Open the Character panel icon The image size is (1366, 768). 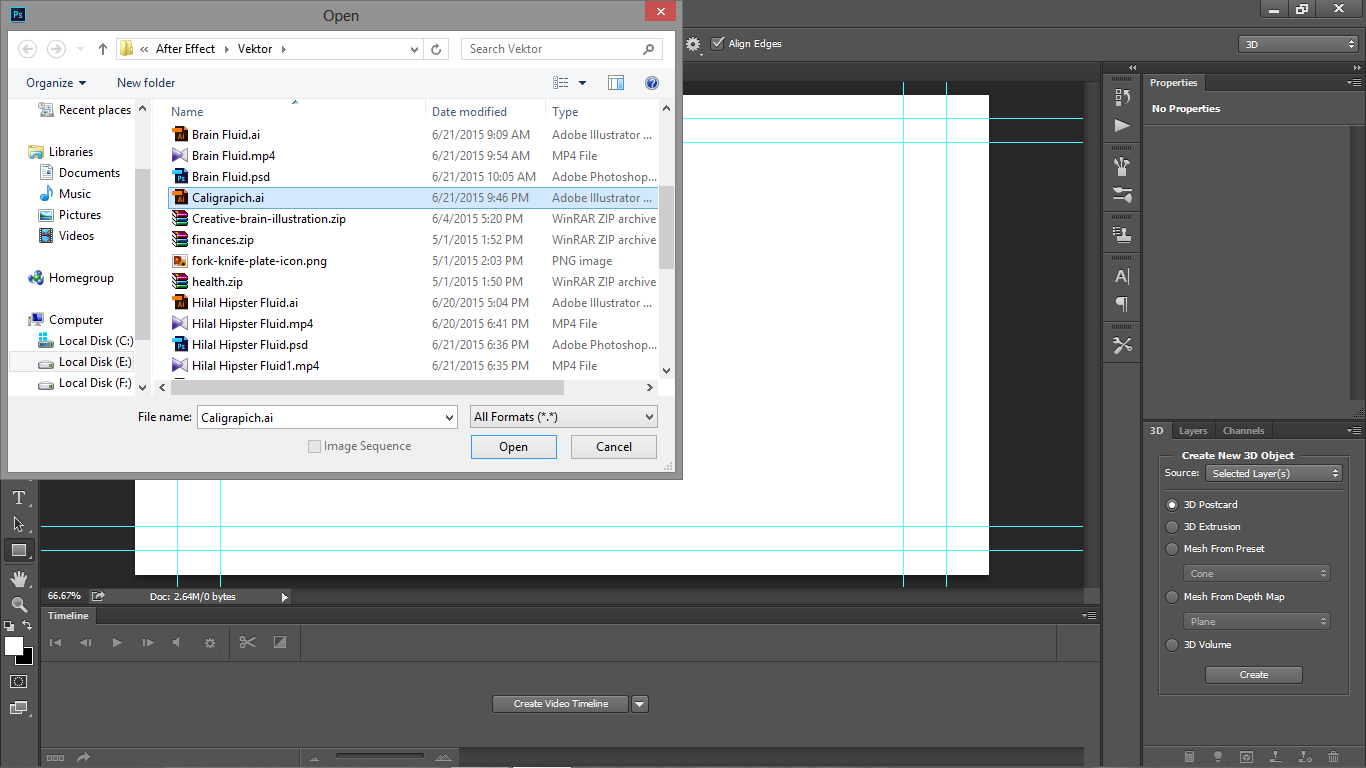[x=1122, y=276]
